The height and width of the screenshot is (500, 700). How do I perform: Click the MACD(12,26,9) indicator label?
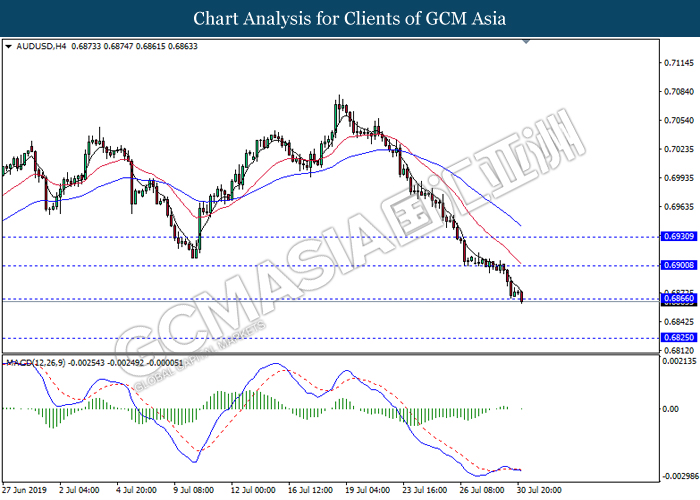click(x=36, y=363)
